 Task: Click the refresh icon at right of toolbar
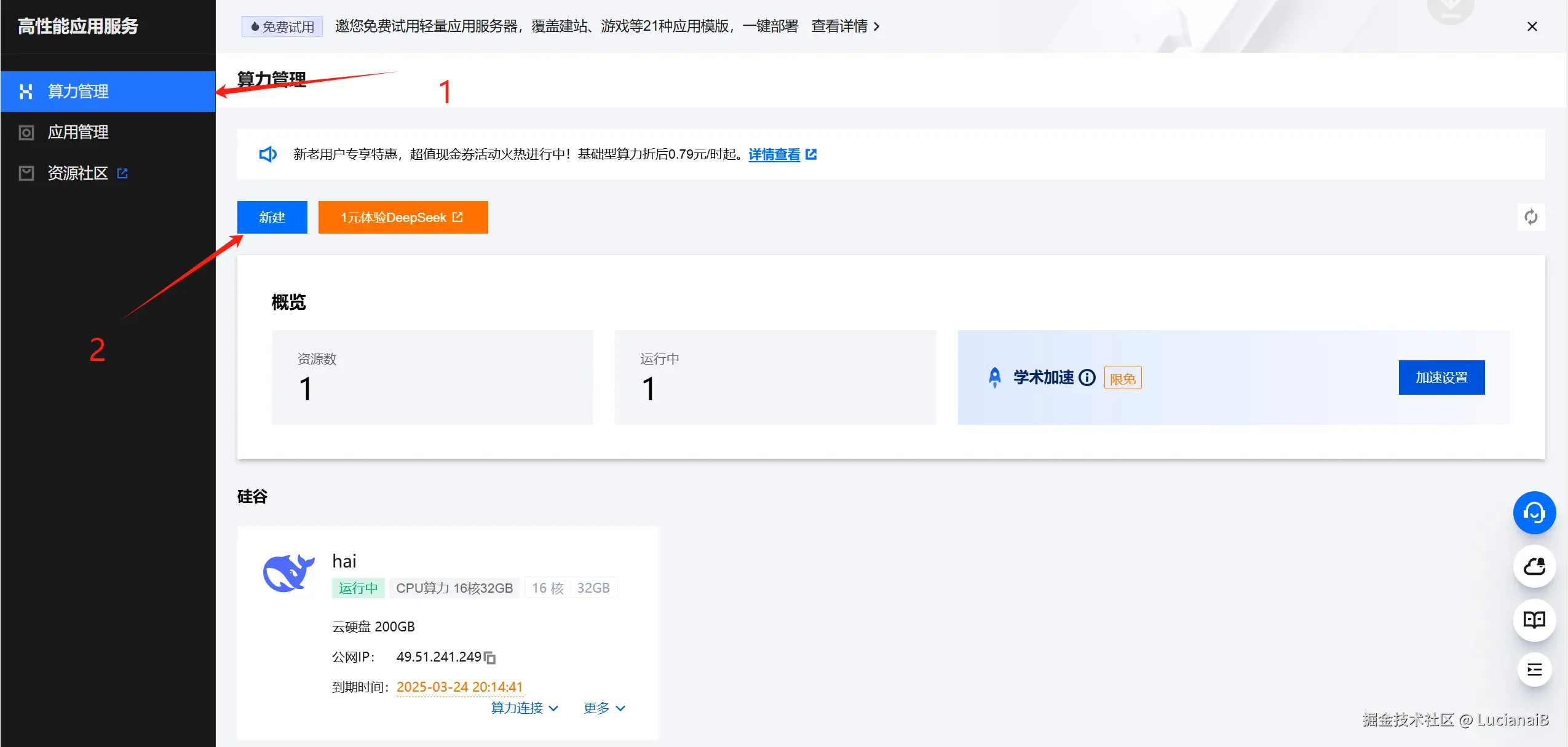point(1530,217)
